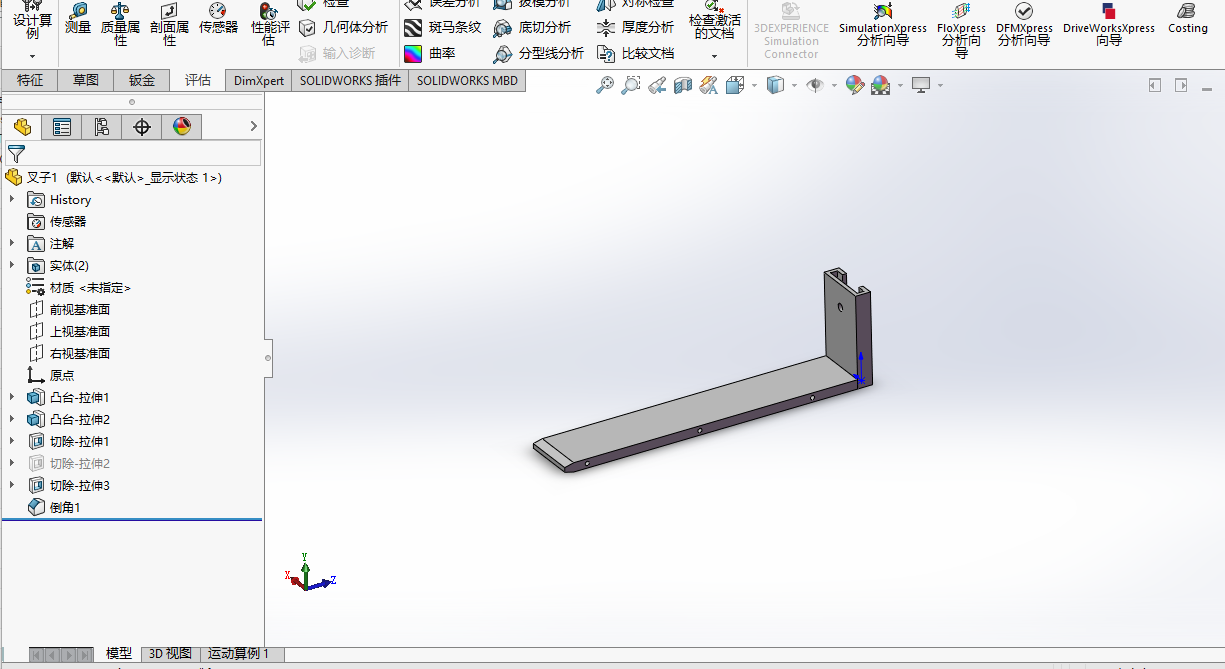Launch SimulationXpress 分析向导
The height and width of the screenshot is (669, 1225).
point(883,25)
